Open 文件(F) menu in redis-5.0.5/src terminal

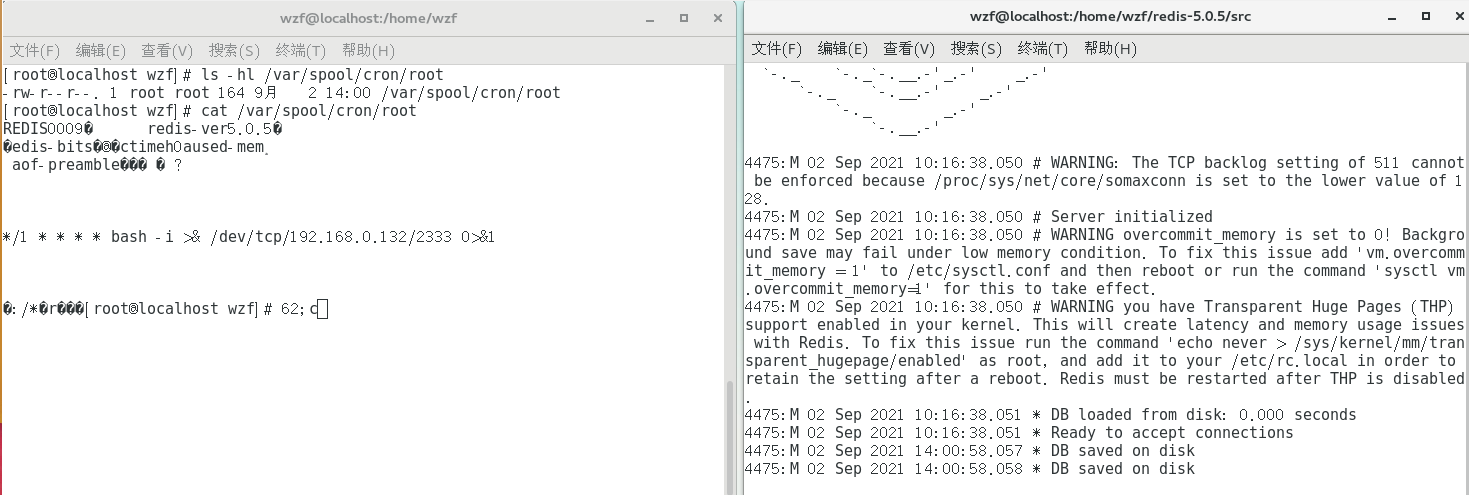(x=777, y=48)
